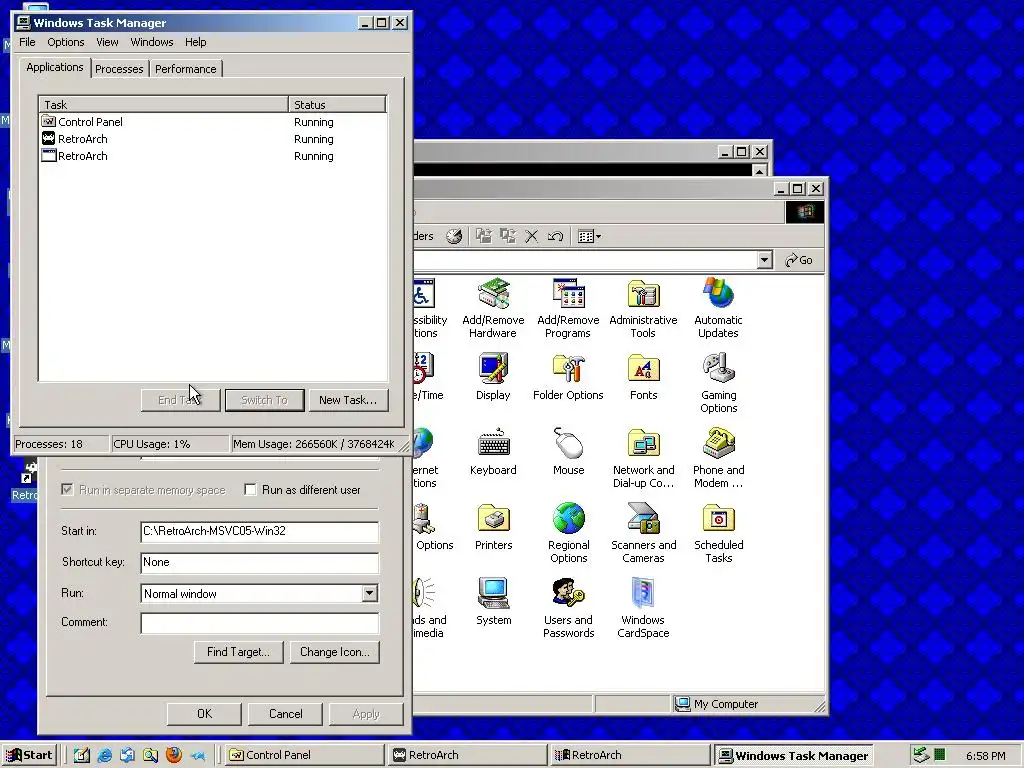Open Keyboard settings icon
This screenshot has width=1024, height=768.
tap(493, 452)
